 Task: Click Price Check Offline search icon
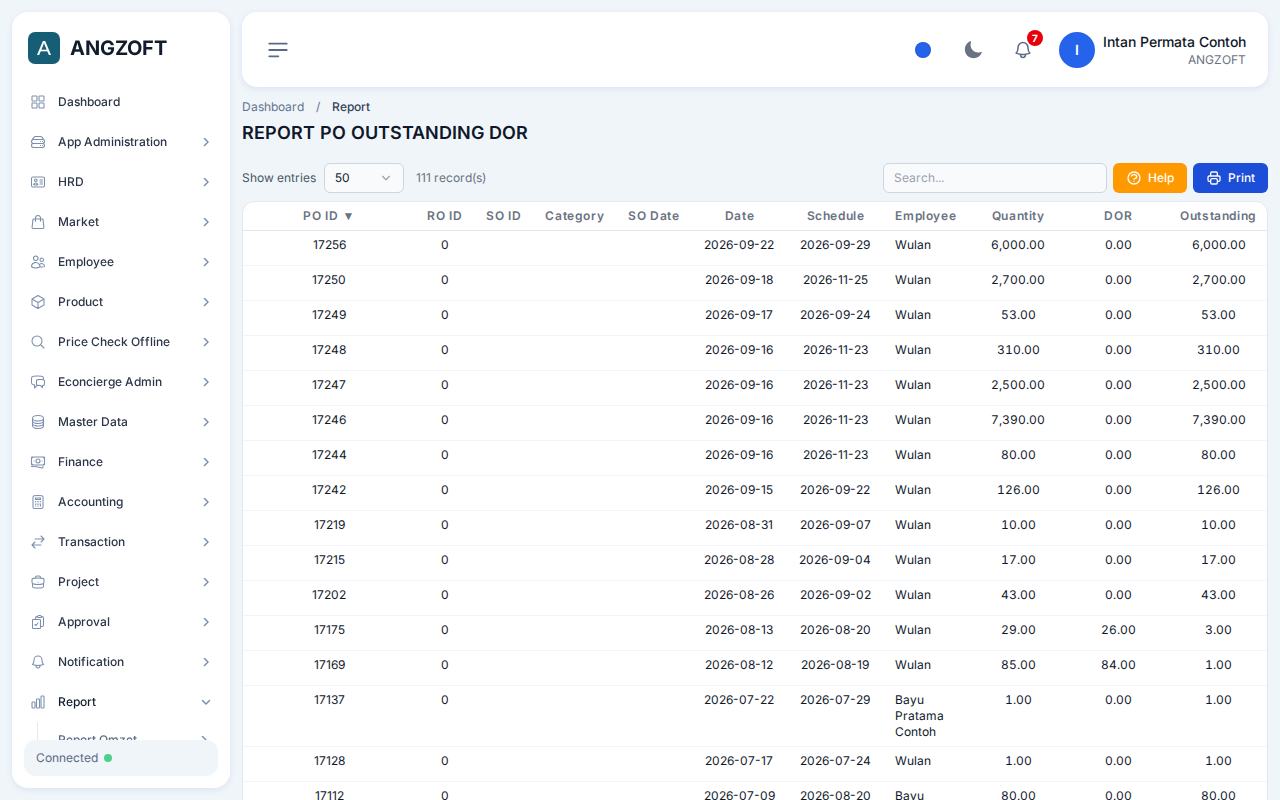pyautogui.click(x=38, y=342)
